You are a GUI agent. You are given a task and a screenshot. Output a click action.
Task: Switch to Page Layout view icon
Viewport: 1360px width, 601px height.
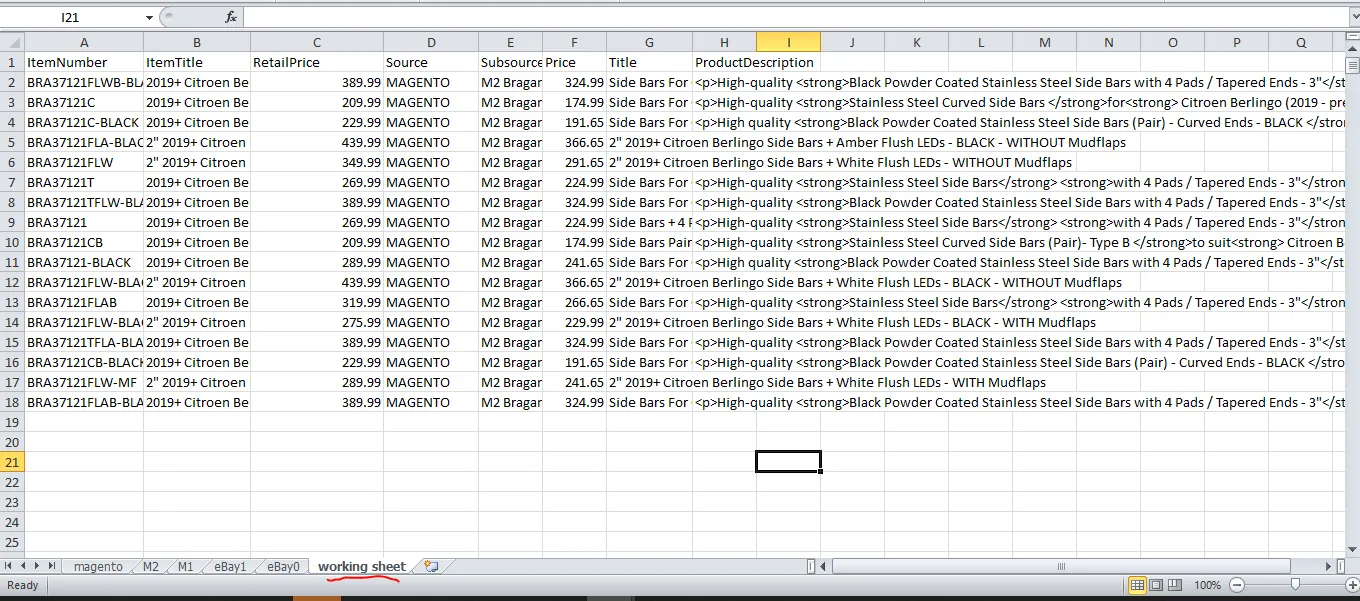click(1156, 585)
